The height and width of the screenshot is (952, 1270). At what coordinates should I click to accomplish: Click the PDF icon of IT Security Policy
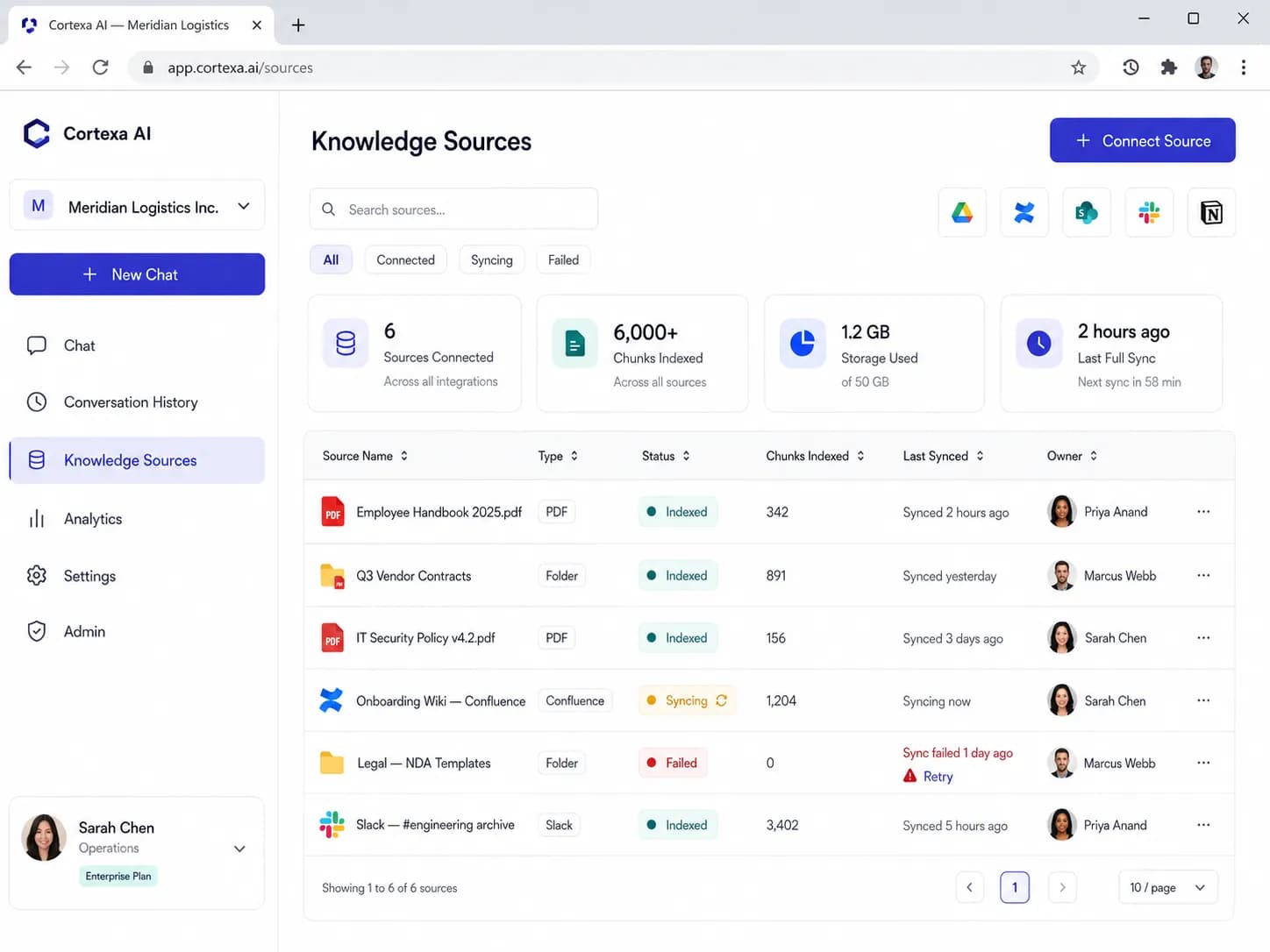[332, 638]
